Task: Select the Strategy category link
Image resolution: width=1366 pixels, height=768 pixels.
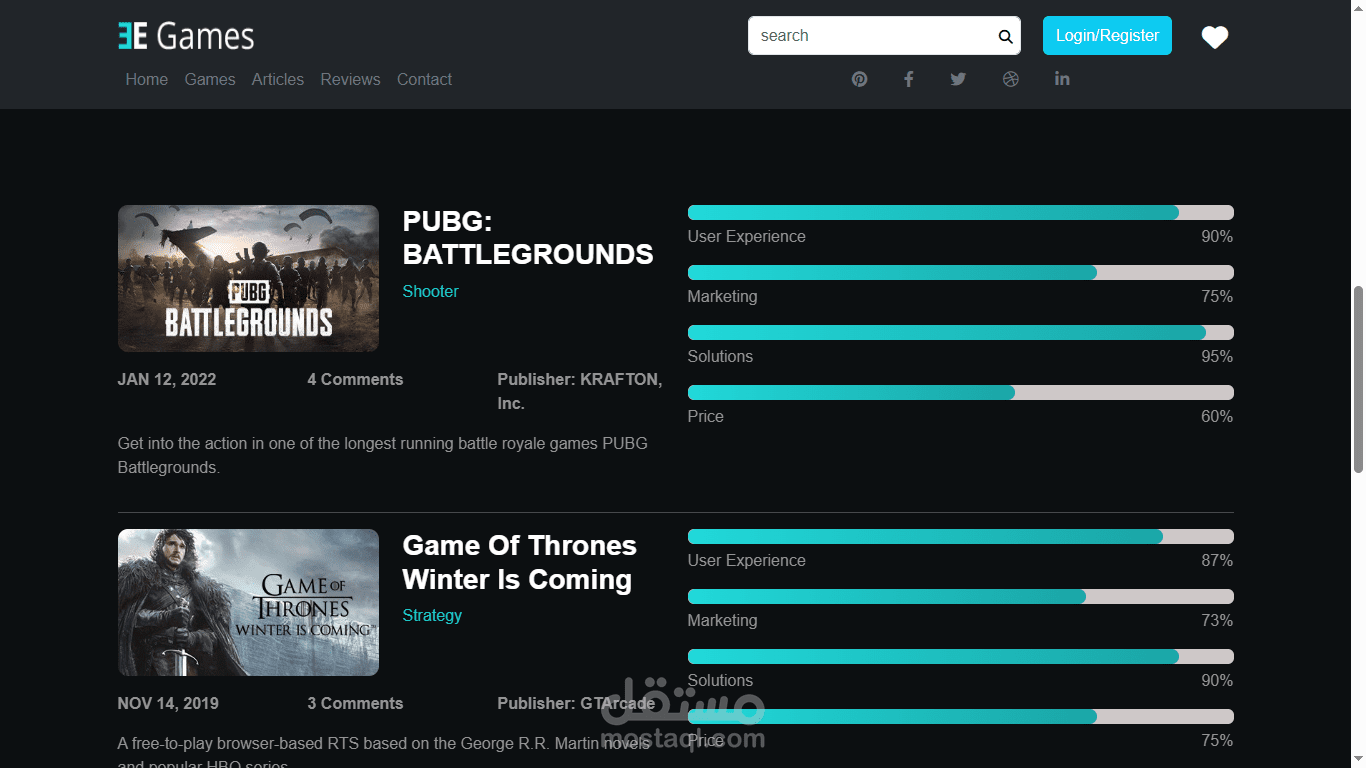Action: (x=432, y=615)
